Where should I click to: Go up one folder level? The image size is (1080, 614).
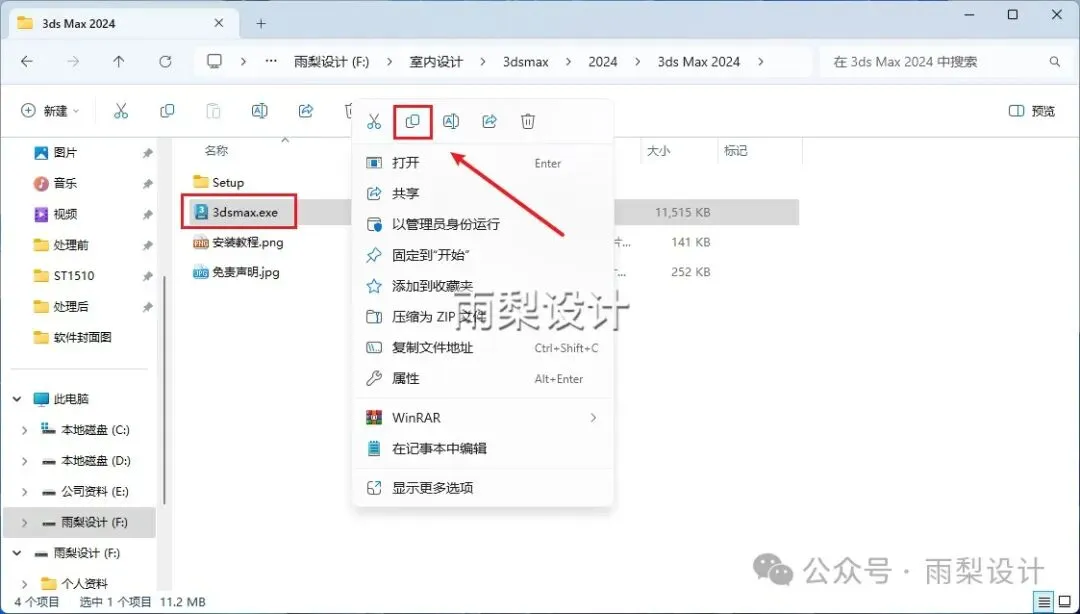[118, 61]
